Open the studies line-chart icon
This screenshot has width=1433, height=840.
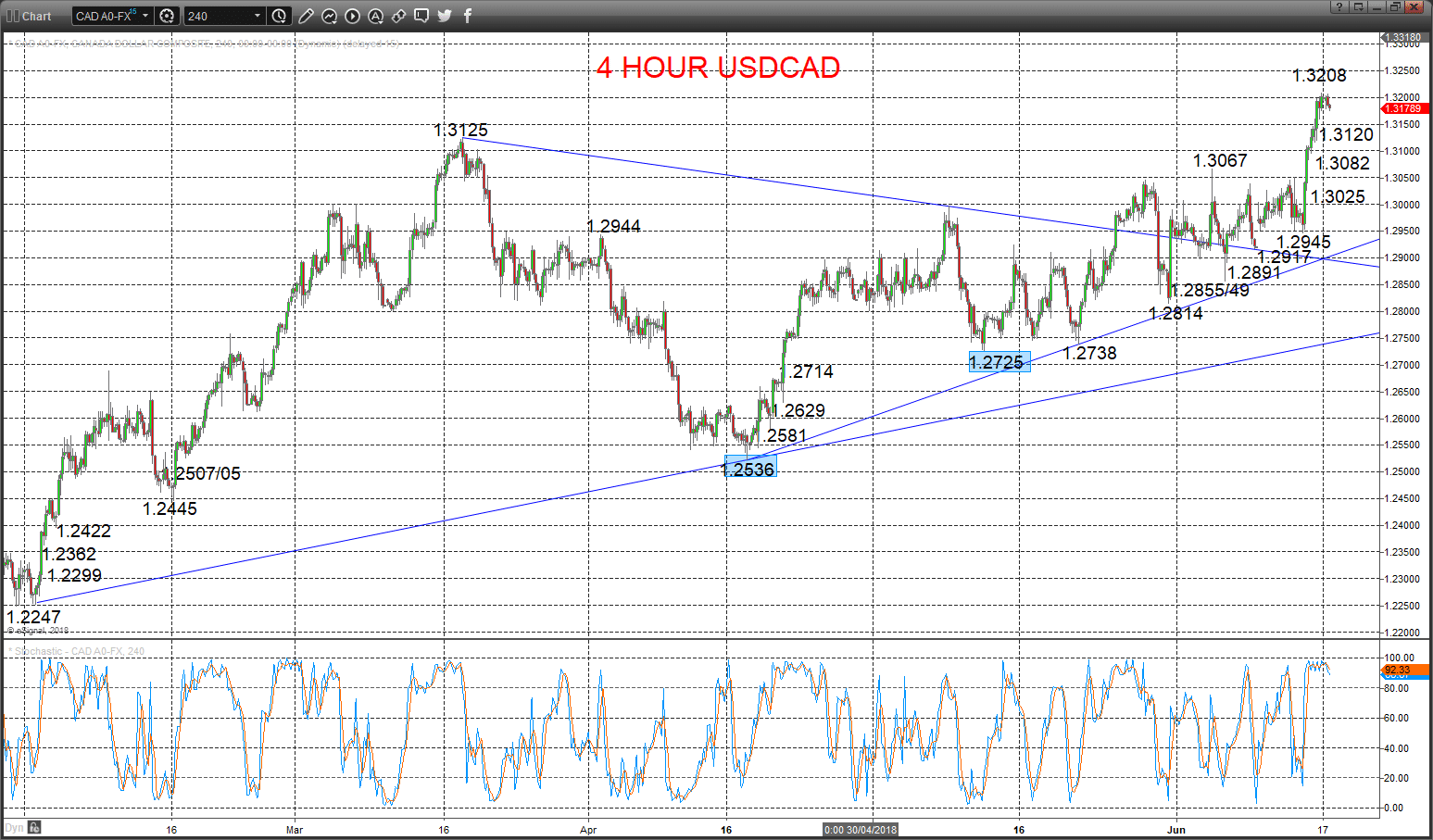coord(330,16)
